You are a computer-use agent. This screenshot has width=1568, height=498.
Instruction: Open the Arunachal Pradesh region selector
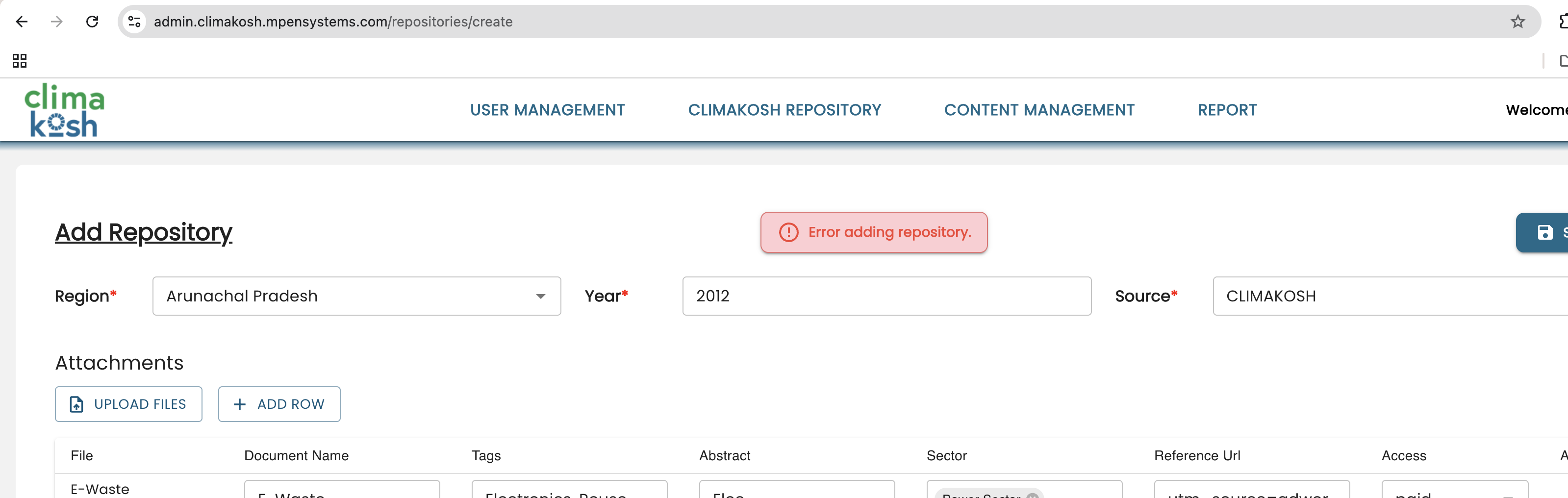click(341, 297)
